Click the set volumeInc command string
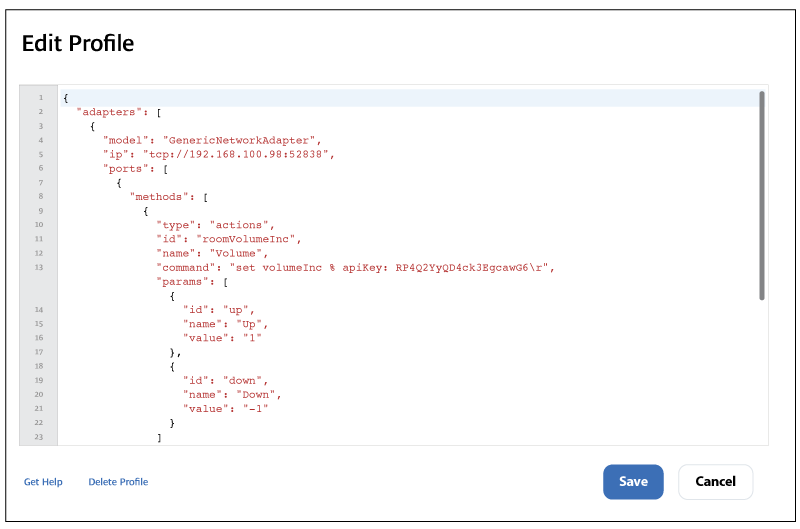Screen dimensions: 800x529 point(390,267)
